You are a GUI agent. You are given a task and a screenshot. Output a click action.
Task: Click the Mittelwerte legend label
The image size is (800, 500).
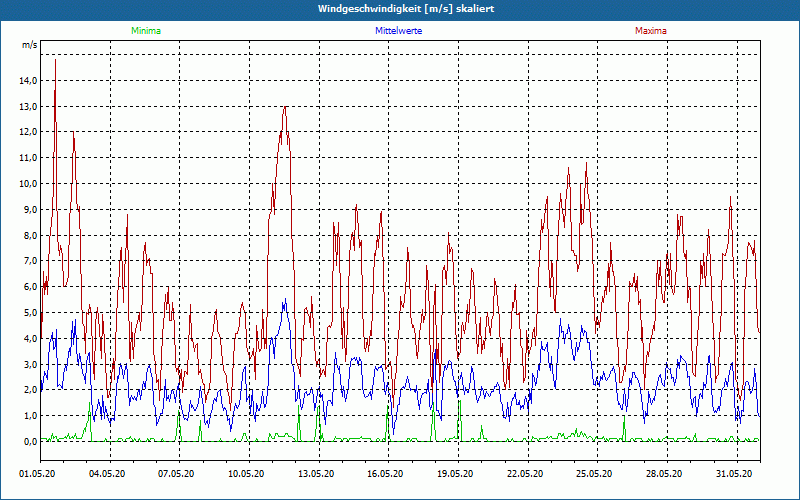click(x=398, y=31)
